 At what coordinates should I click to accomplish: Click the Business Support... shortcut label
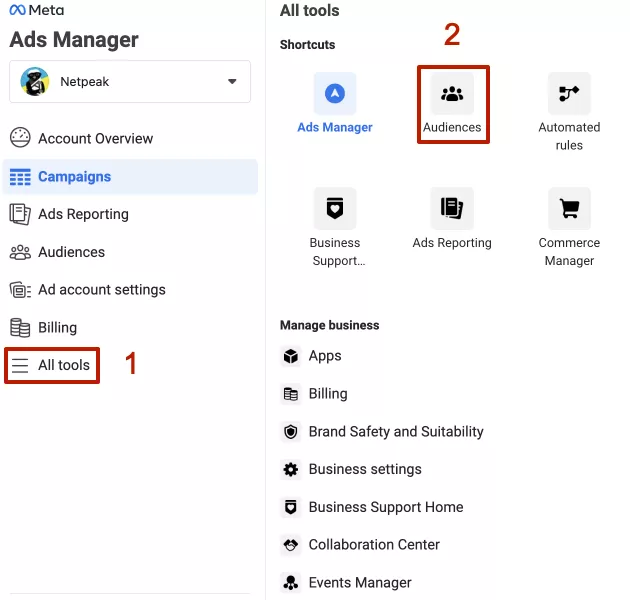[336, 252]
